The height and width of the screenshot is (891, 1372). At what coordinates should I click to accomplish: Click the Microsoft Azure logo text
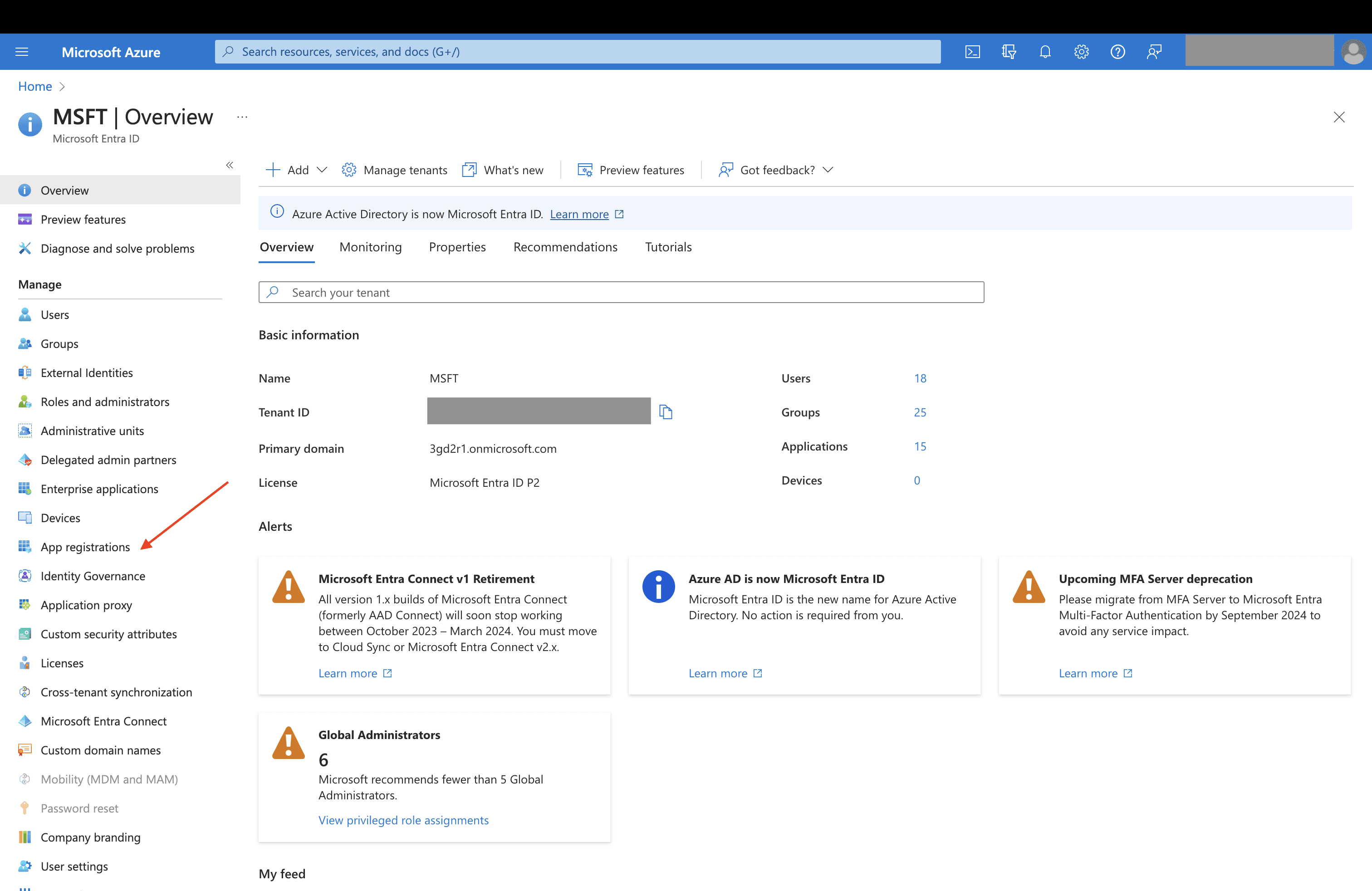[x=111, y=52]
